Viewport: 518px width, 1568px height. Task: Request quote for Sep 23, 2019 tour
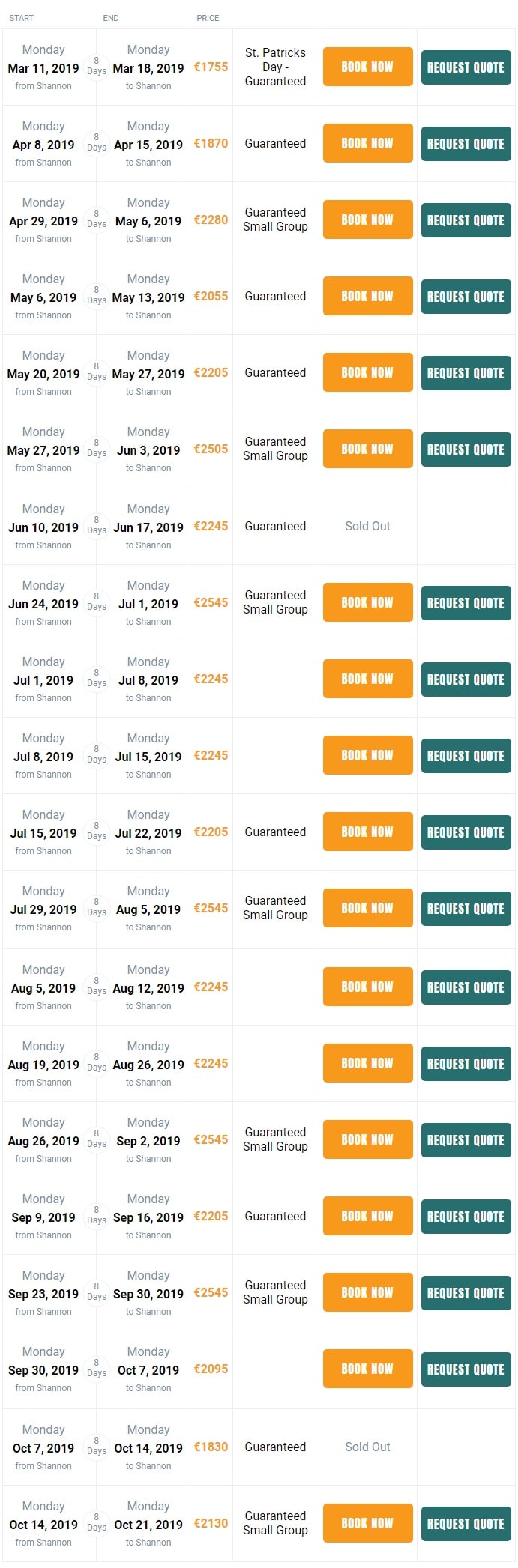pyautogui.click(x=466, y=1293)
